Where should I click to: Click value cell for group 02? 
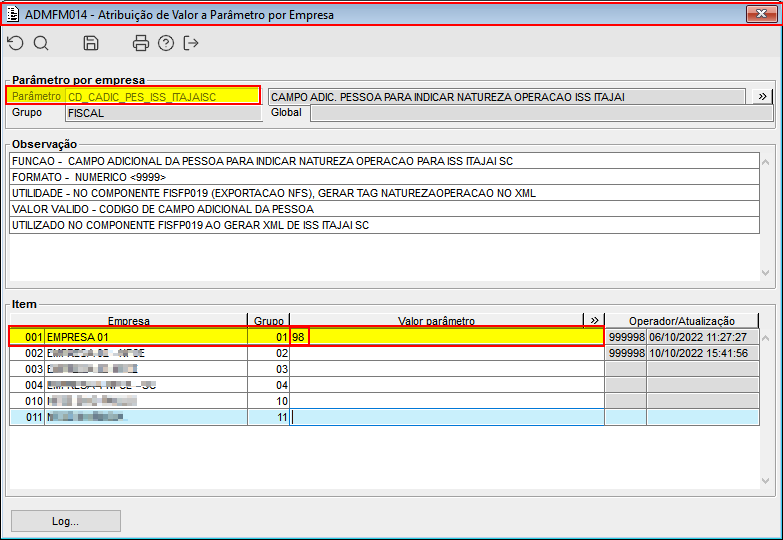[447, 353]
